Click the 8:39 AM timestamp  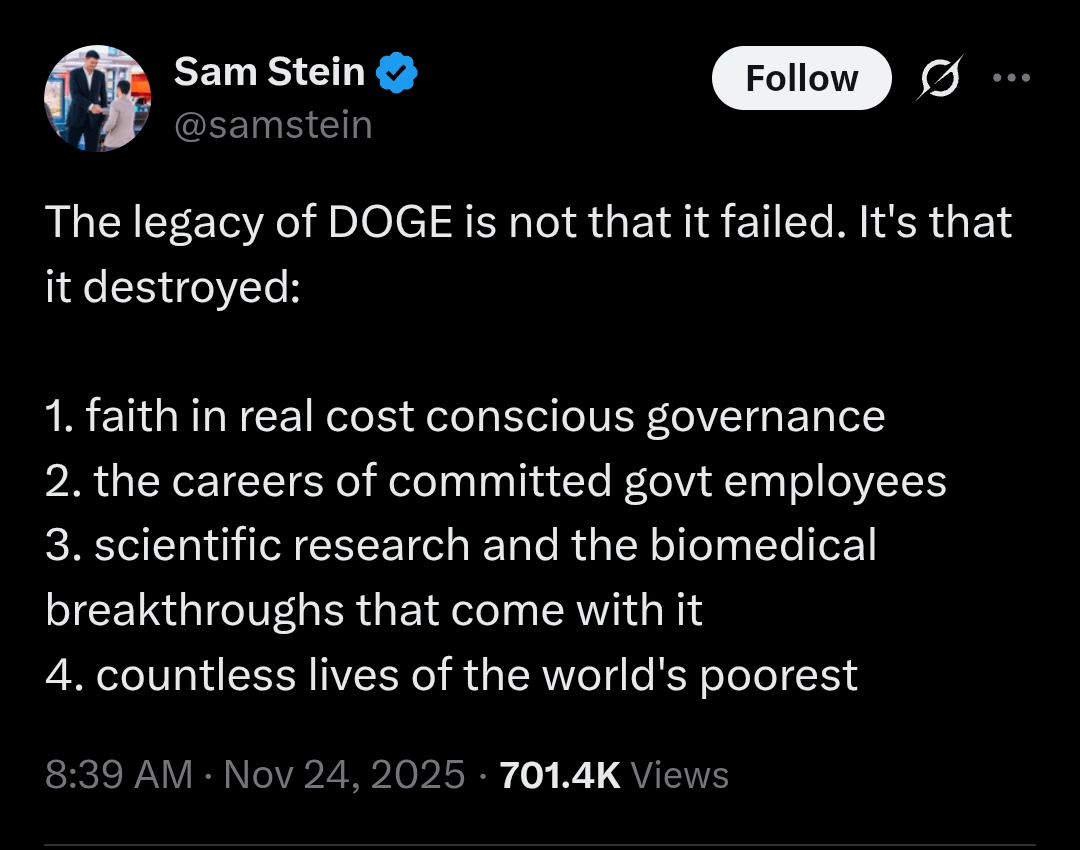[x=119, y=775]
